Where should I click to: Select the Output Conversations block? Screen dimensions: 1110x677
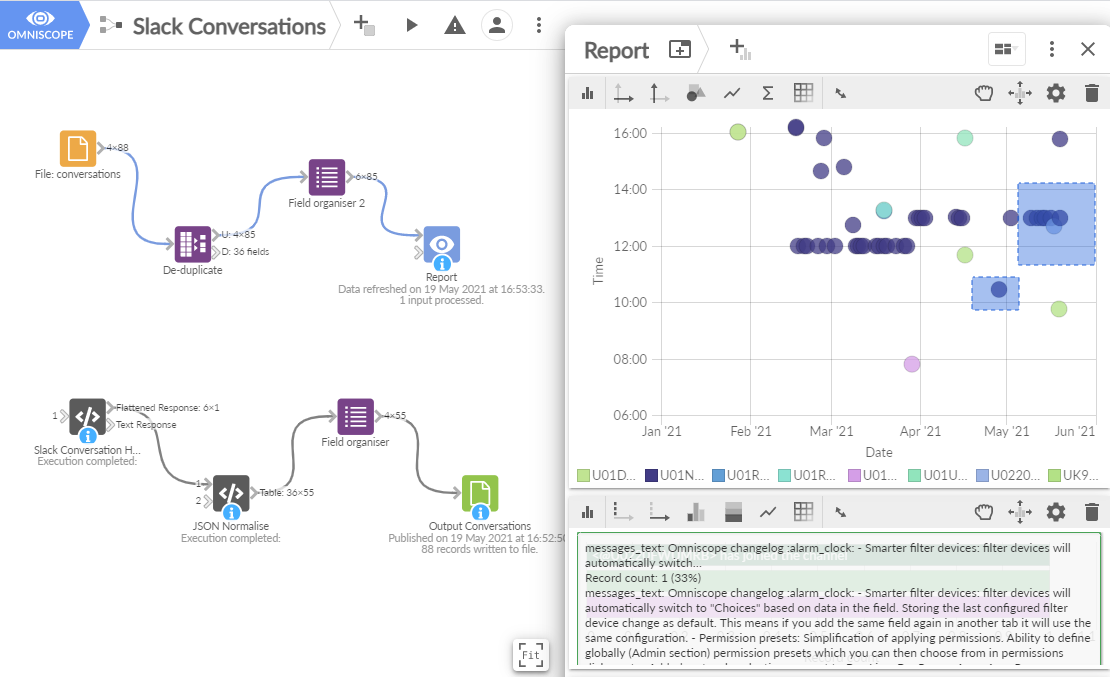point(480,494)
